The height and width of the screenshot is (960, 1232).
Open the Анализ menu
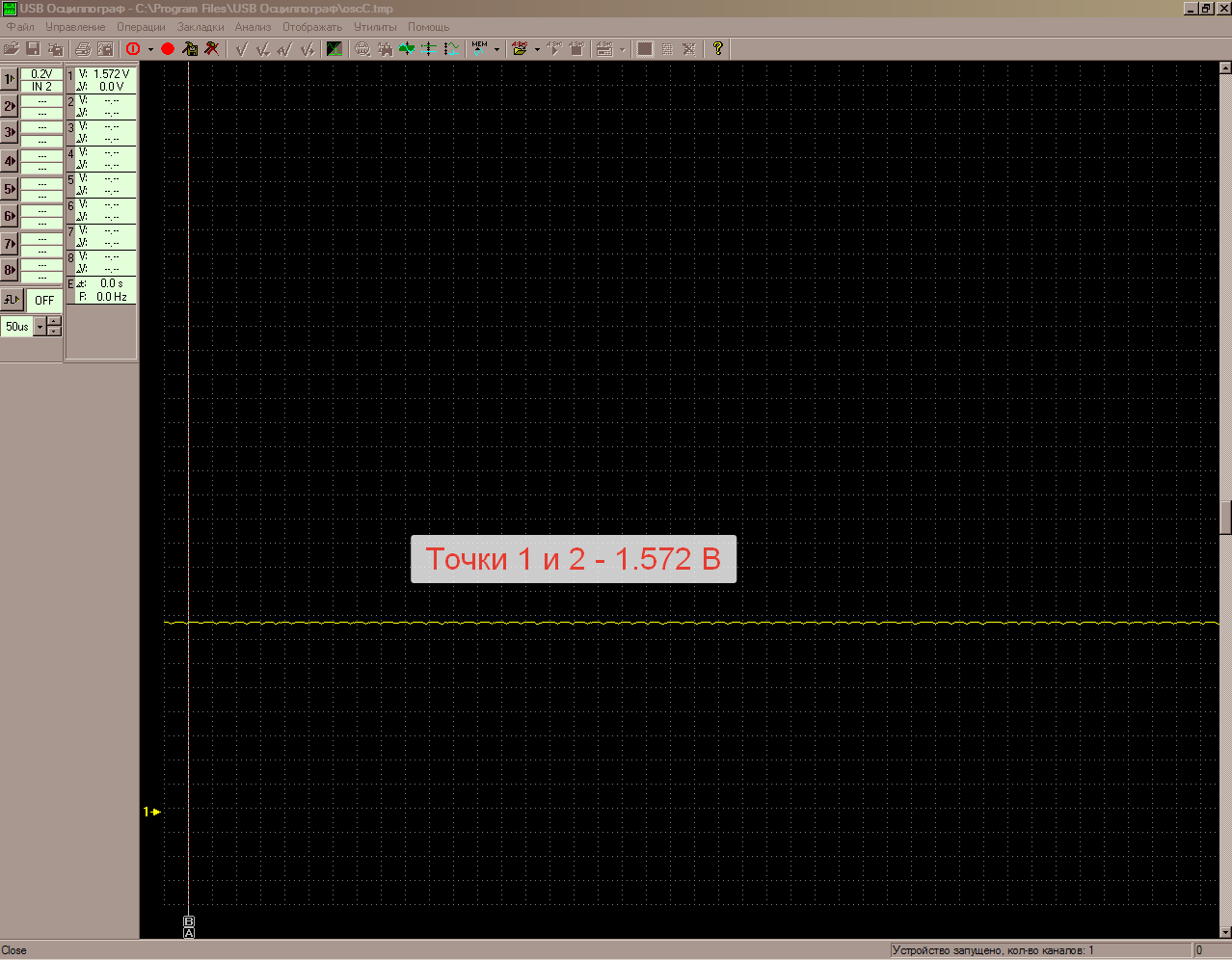pyautogui.click(x=253, y=27)
